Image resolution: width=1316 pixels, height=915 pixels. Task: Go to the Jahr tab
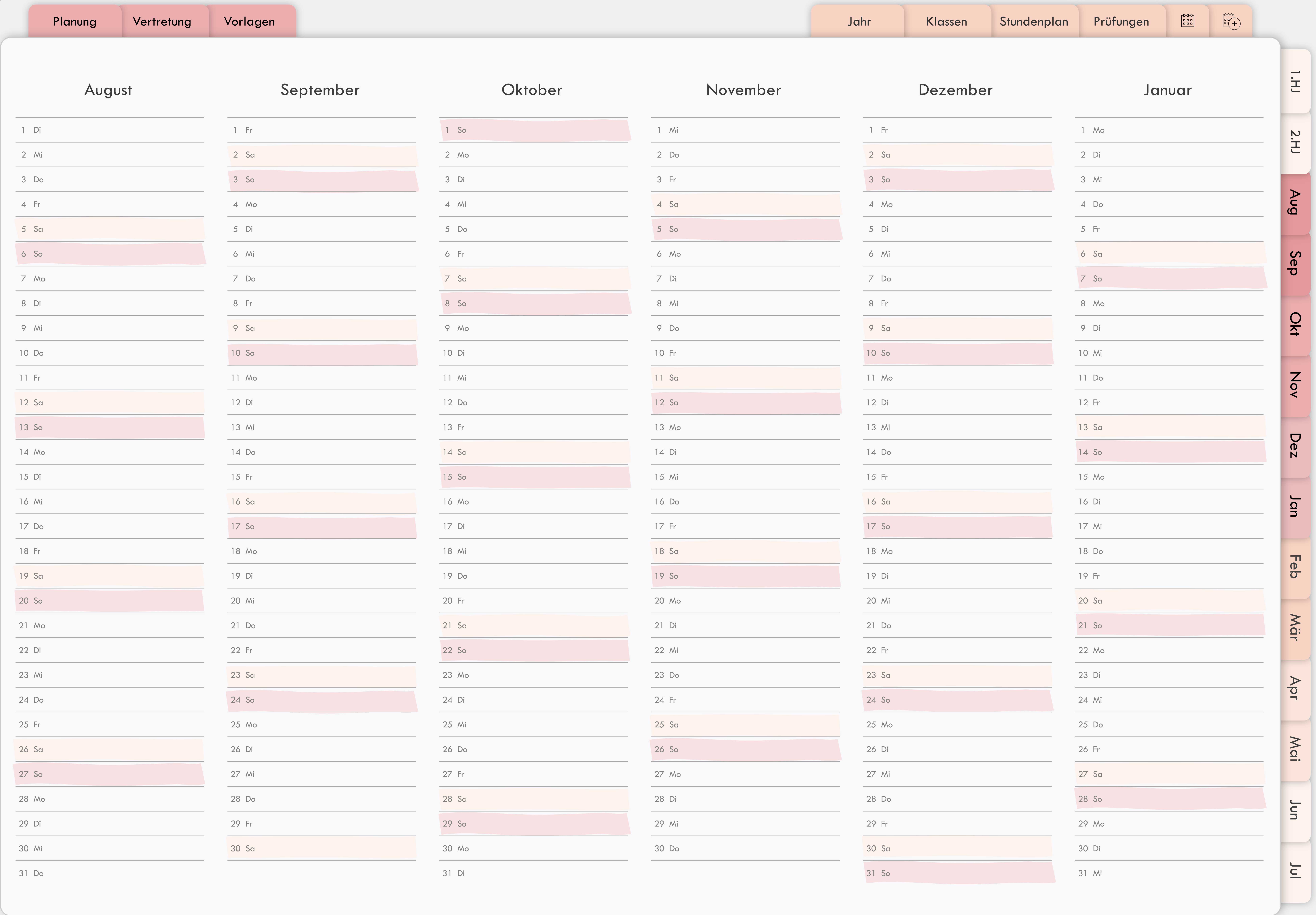(x=859, y=21)
